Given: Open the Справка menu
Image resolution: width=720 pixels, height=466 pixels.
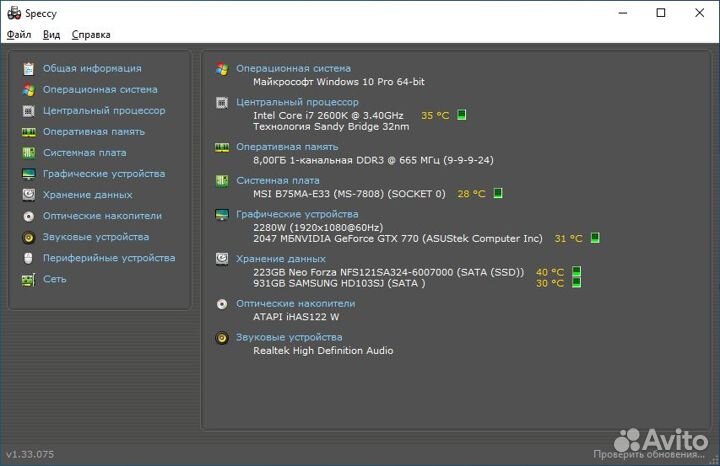Looking at the screenshot, I should click(x=91, y=35).
